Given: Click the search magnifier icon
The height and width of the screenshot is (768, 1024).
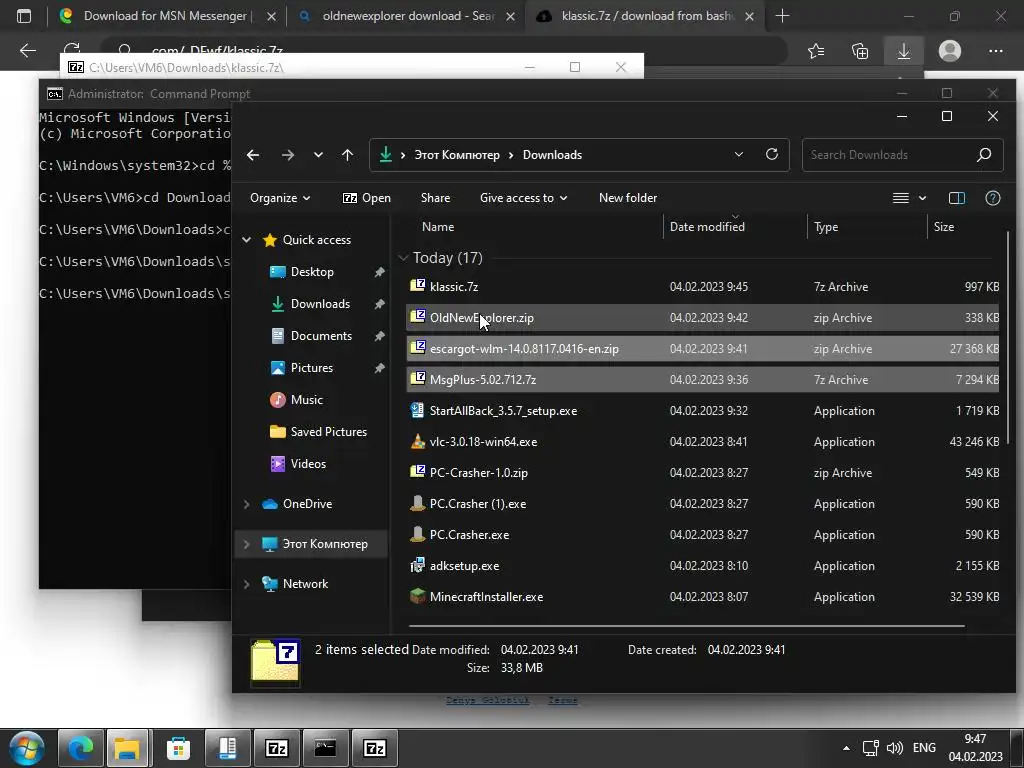Looking at the screenshot, I should click(984, 155).
